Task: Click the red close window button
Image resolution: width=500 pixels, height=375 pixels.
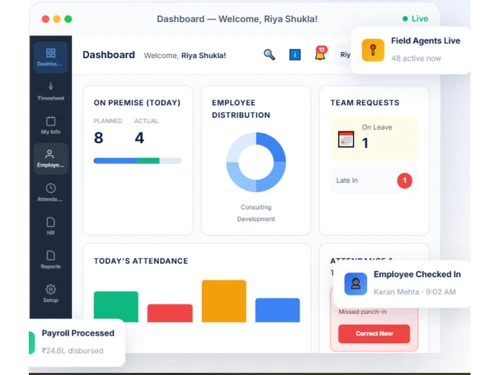Action: (46, 19)
